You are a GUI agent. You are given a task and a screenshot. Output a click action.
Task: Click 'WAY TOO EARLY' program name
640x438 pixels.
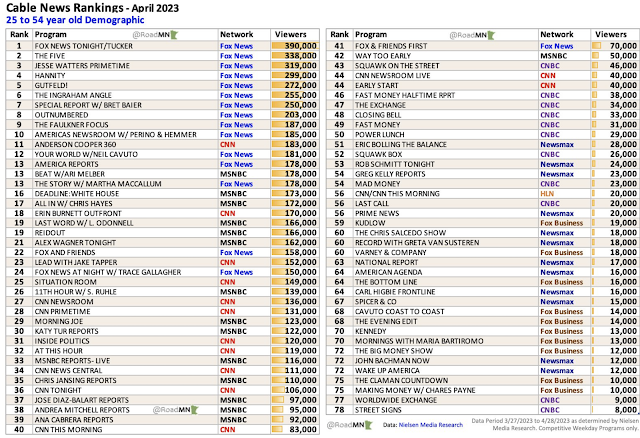pos(383,56)
